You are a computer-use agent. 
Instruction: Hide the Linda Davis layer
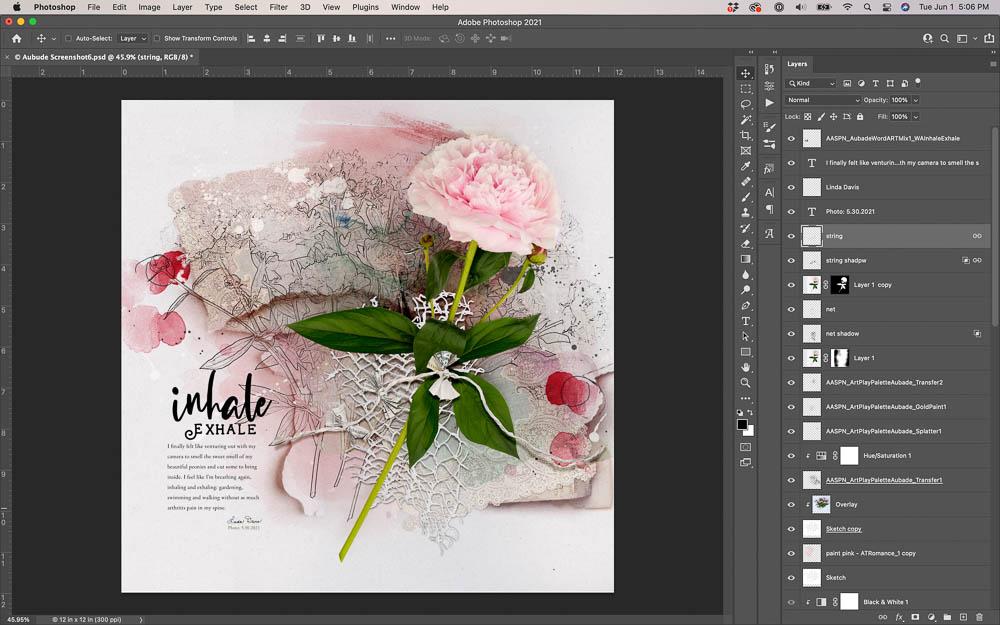(x=791, y=188)
